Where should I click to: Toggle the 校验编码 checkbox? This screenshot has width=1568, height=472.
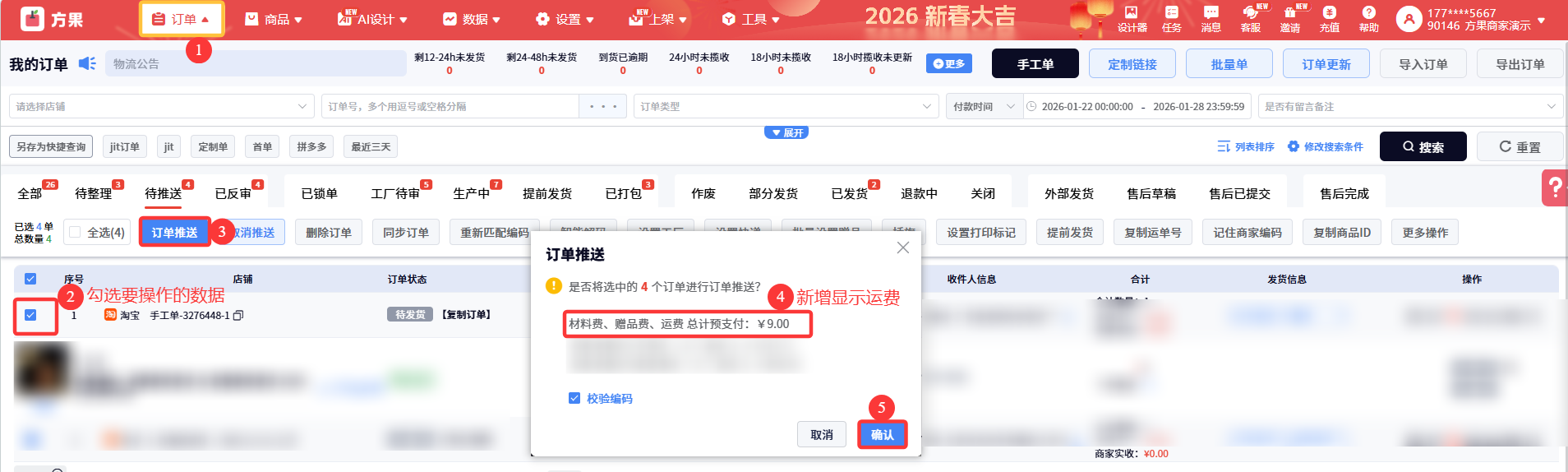point(574,398)
